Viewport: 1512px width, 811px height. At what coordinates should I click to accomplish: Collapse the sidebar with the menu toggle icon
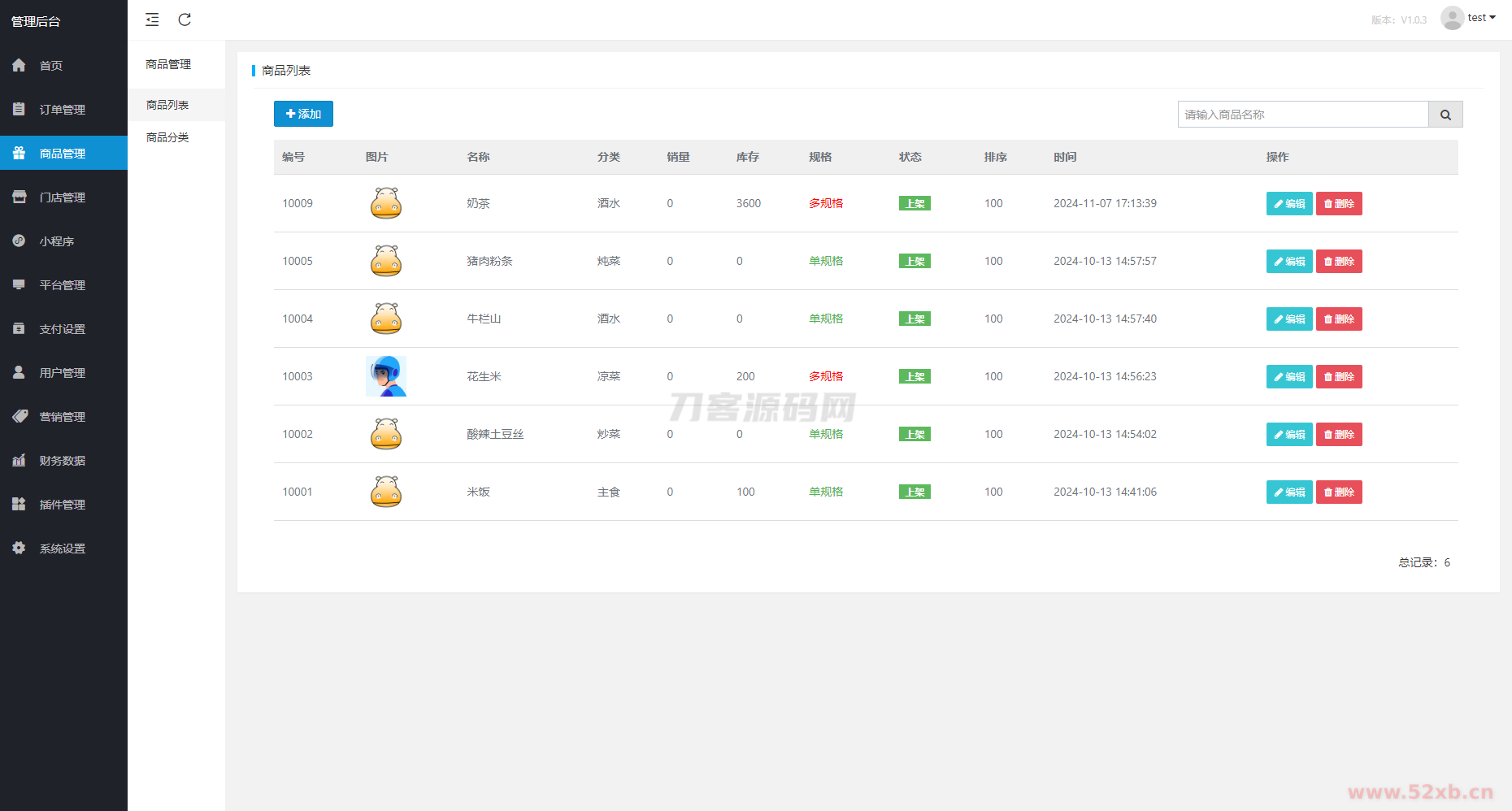[152, 20]
